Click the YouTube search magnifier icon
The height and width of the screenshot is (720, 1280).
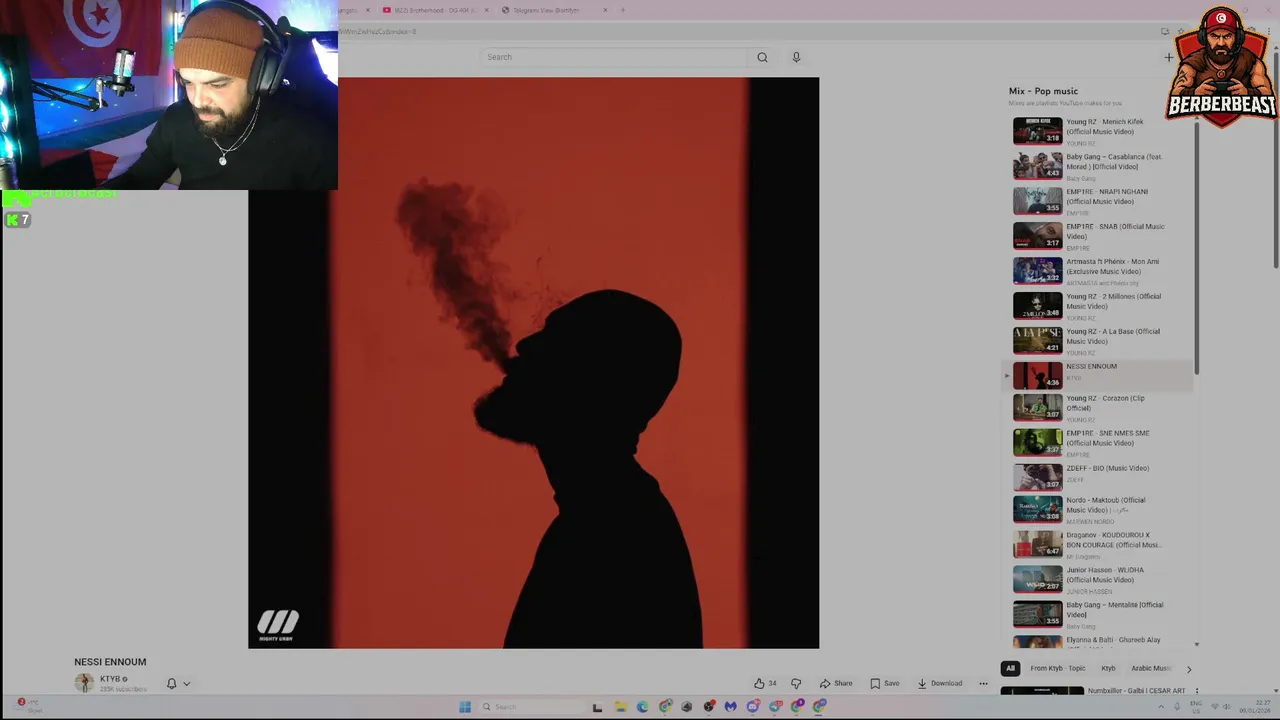[762, 57]
